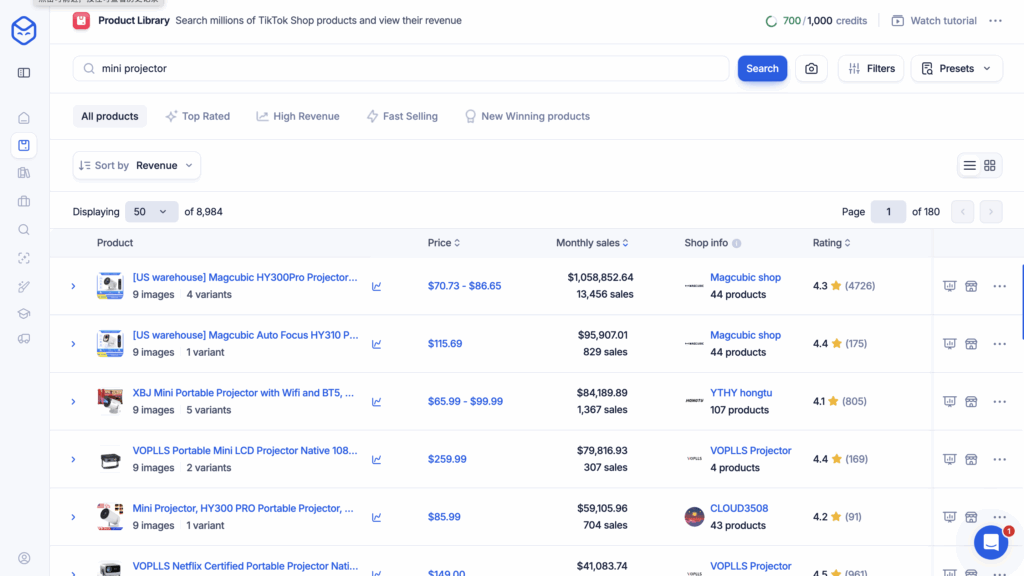This screenshot has height=576, width=1024.
Task: Open the VOPLLS Projector shop link in the $259.99 row
Action: [750, 451]
